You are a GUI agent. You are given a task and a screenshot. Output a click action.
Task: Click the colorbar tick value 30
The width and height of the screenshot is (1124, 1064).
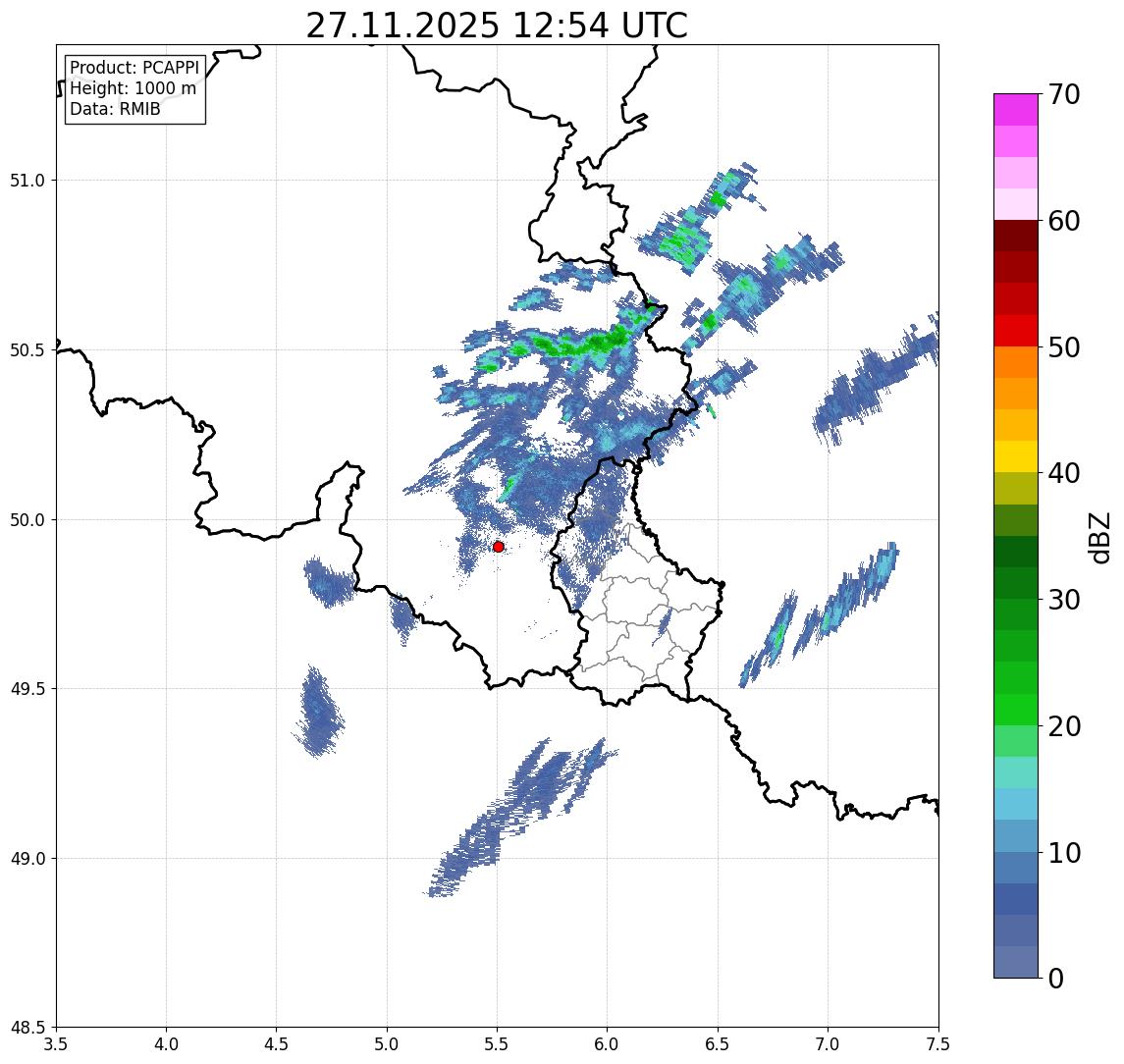[x=1064, y=600]
